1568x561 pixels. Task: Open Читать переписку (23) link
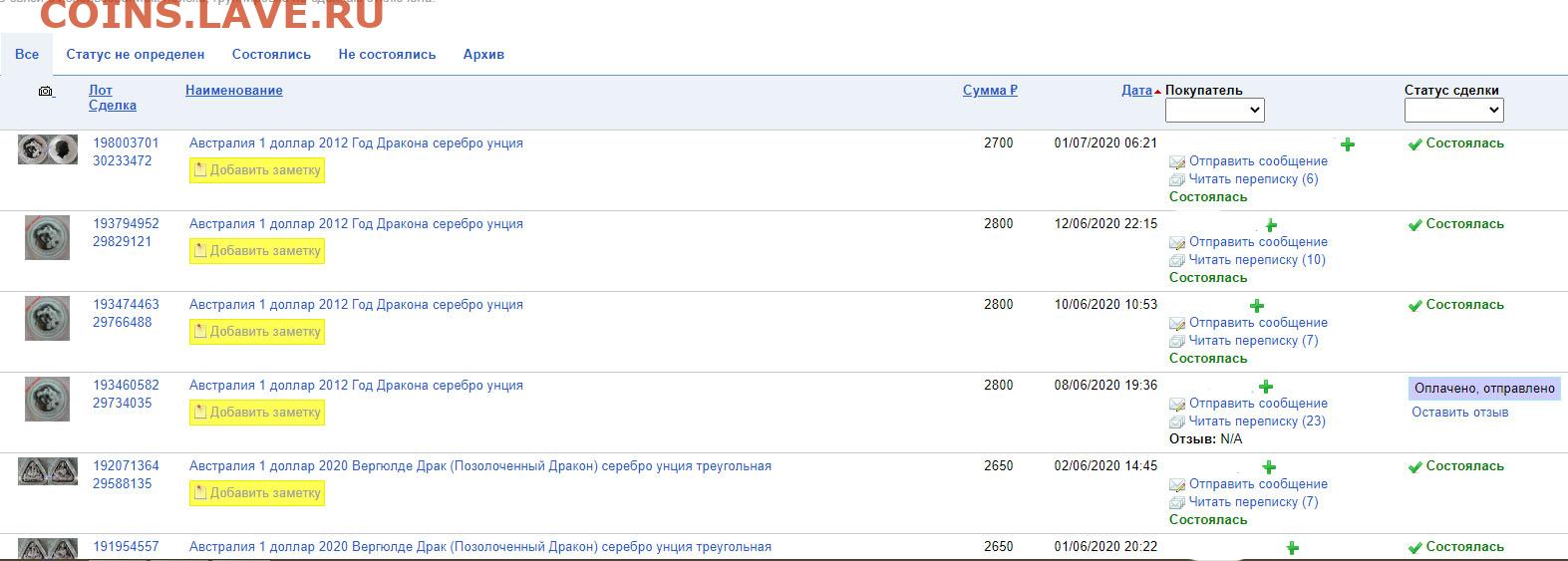[1256, 421]
